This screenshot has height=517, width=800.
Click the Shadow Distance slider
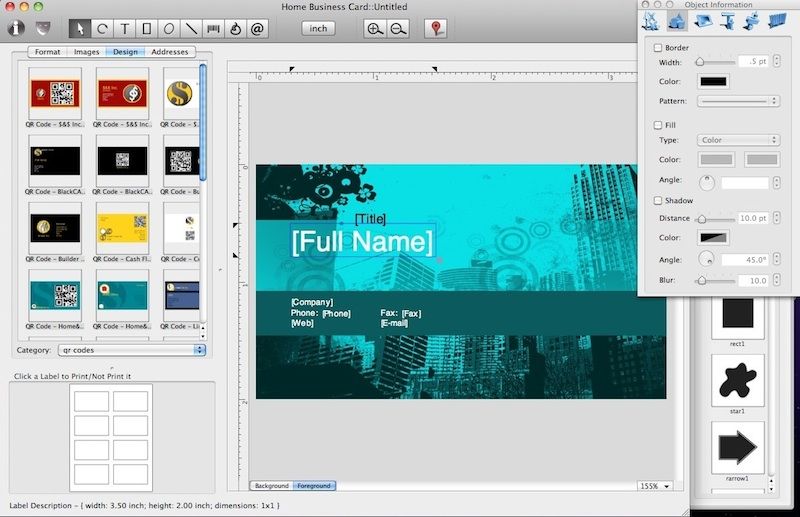pos(716,219)
